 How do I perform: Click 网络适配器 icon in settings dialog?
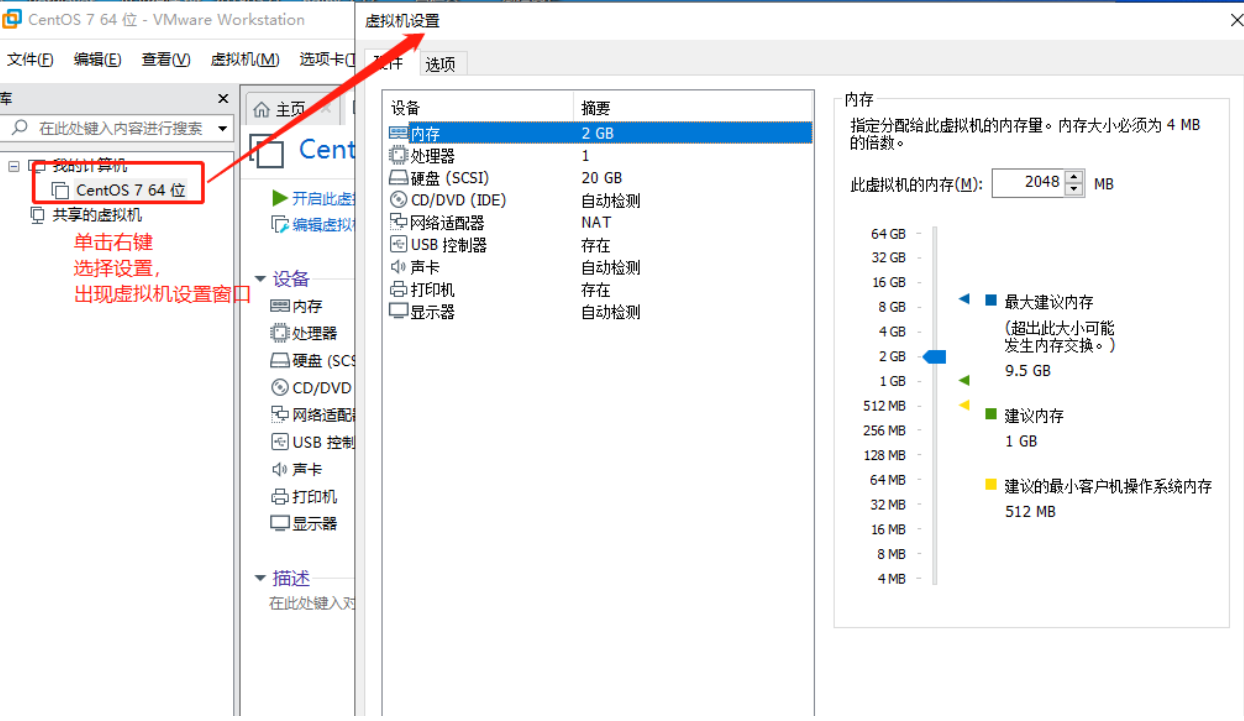click(398, 222)
